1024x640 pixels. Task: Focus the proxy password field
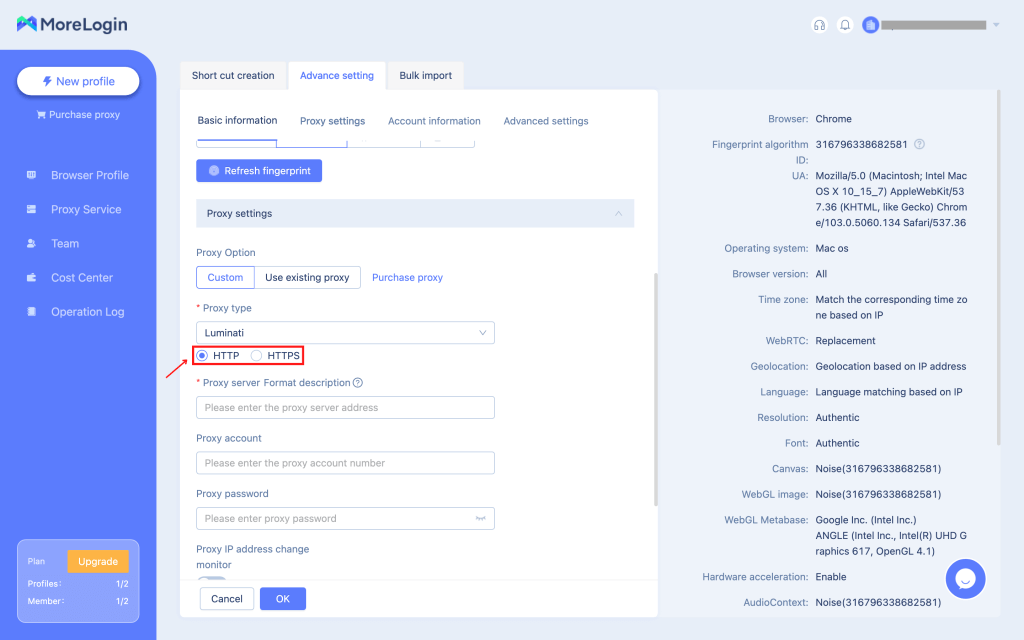pyautogui.click(x=345, y=519)
